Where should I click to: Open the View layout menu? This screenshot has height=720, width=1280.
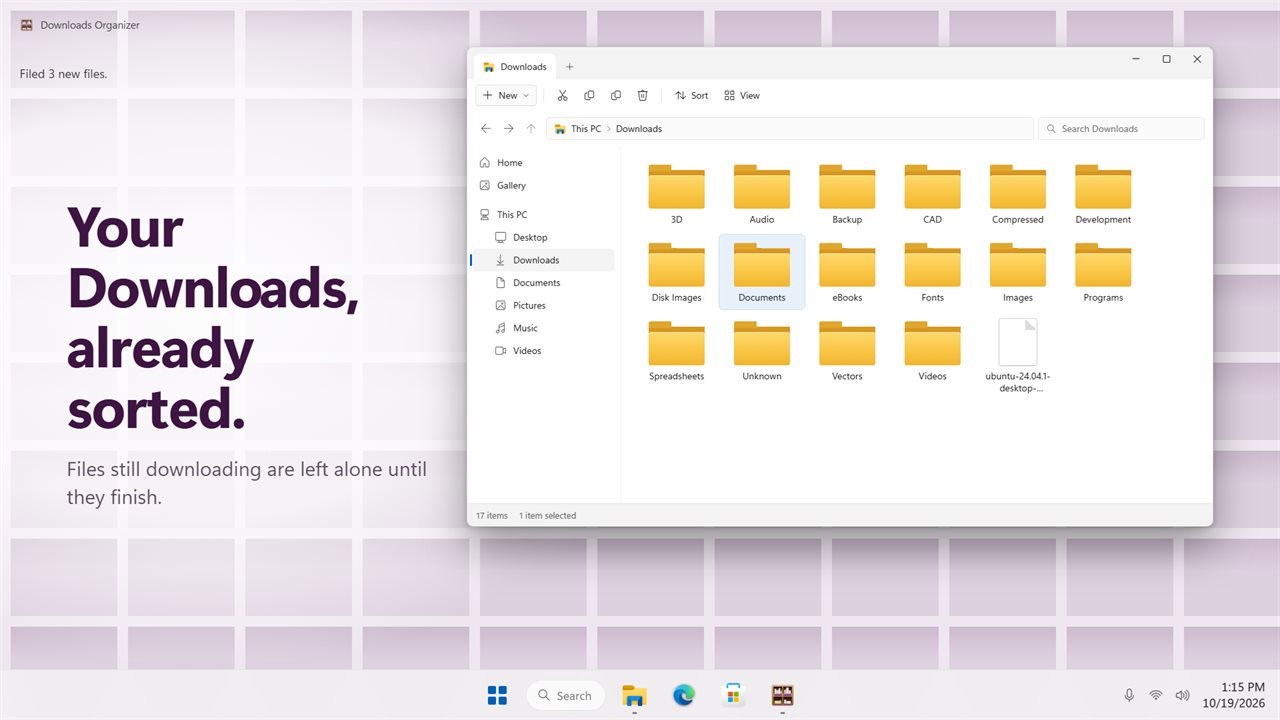tap(742, 96)
